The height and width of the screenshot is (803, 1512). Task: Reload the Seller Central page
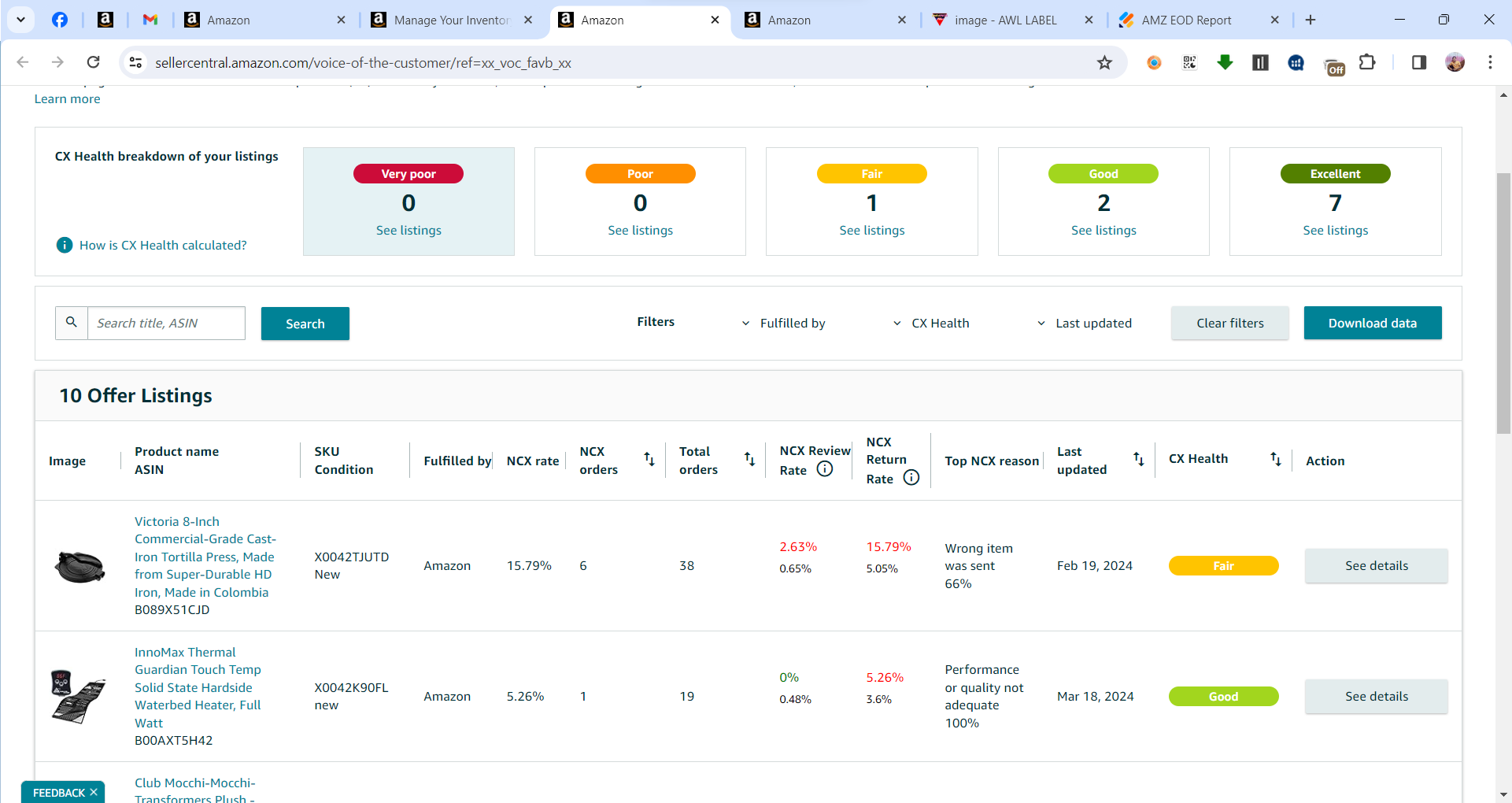click(93, 62)
